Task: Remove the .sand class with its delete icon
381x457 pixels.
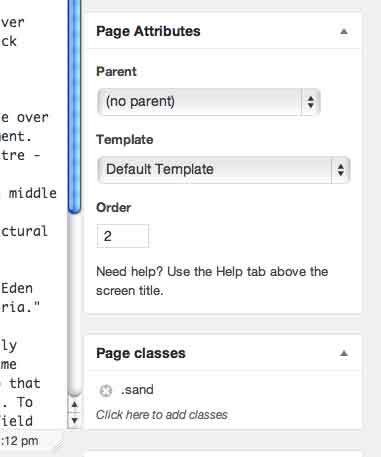Action: [106, 390]
